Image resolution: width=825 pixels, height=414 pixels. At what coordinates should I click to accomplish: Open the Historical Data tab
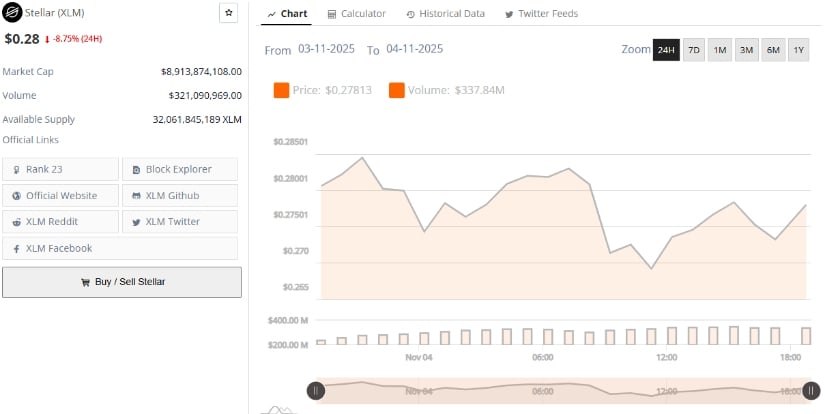(x=446, y=14)
